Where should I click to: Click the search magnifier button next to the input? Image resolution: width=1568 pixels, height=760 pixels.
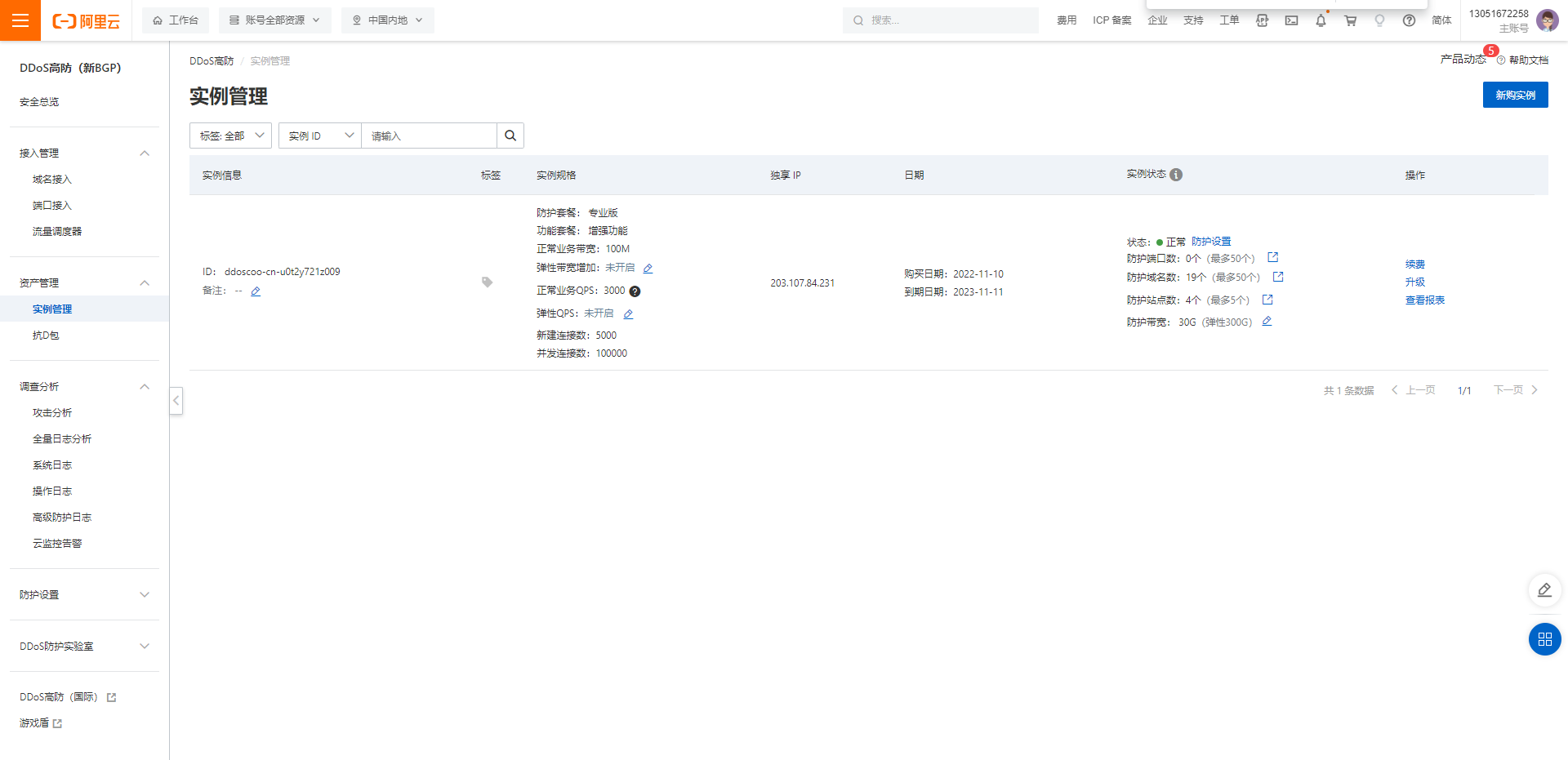(510, 136)
